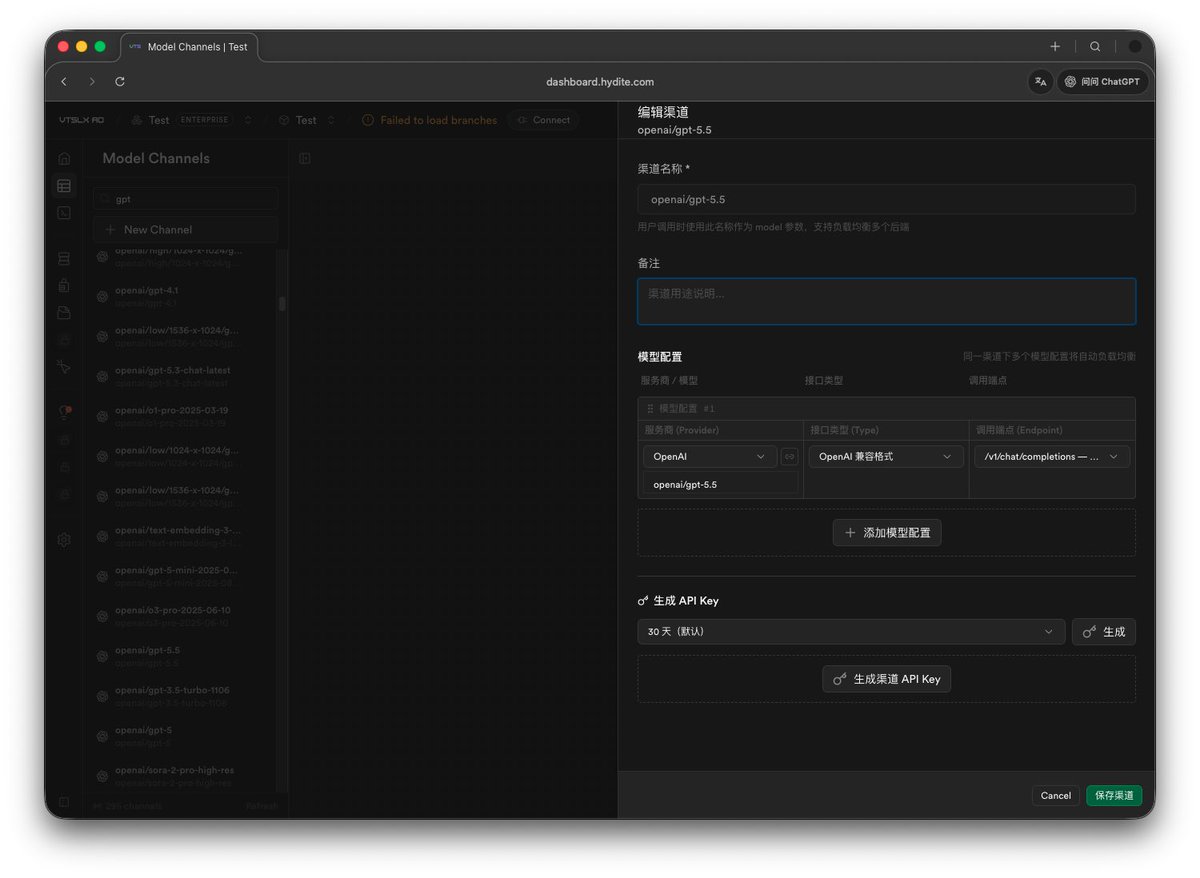The width and height of the screenshot is (1200, 878).
Task: Click the OpenAI logo beside openai/gpt-4.1
Action: click(x=102, y=297)
